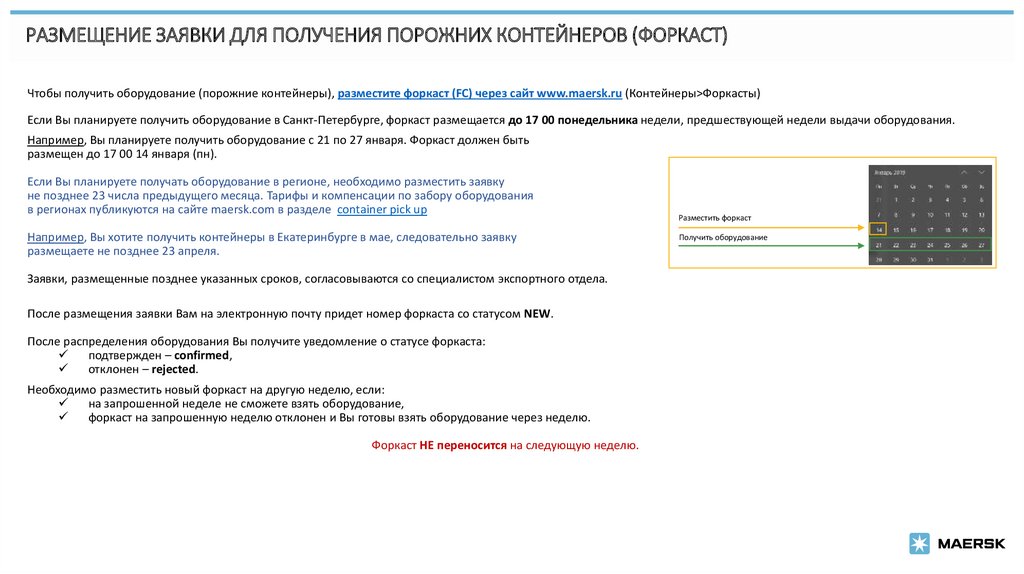Click bold text 'до 17 00 понедельника'
Viewport: 1024px width, 574px height.
coord(573,120)
